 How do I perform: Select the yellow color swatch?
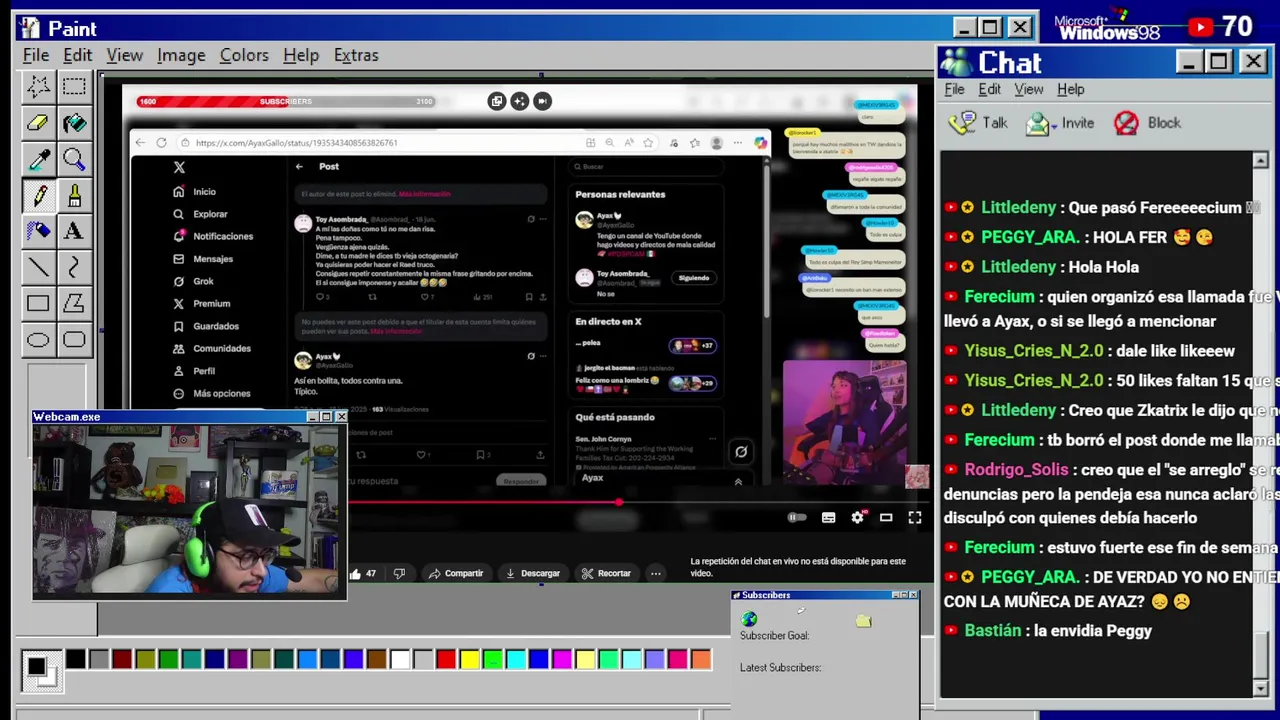tap(469, 659)
